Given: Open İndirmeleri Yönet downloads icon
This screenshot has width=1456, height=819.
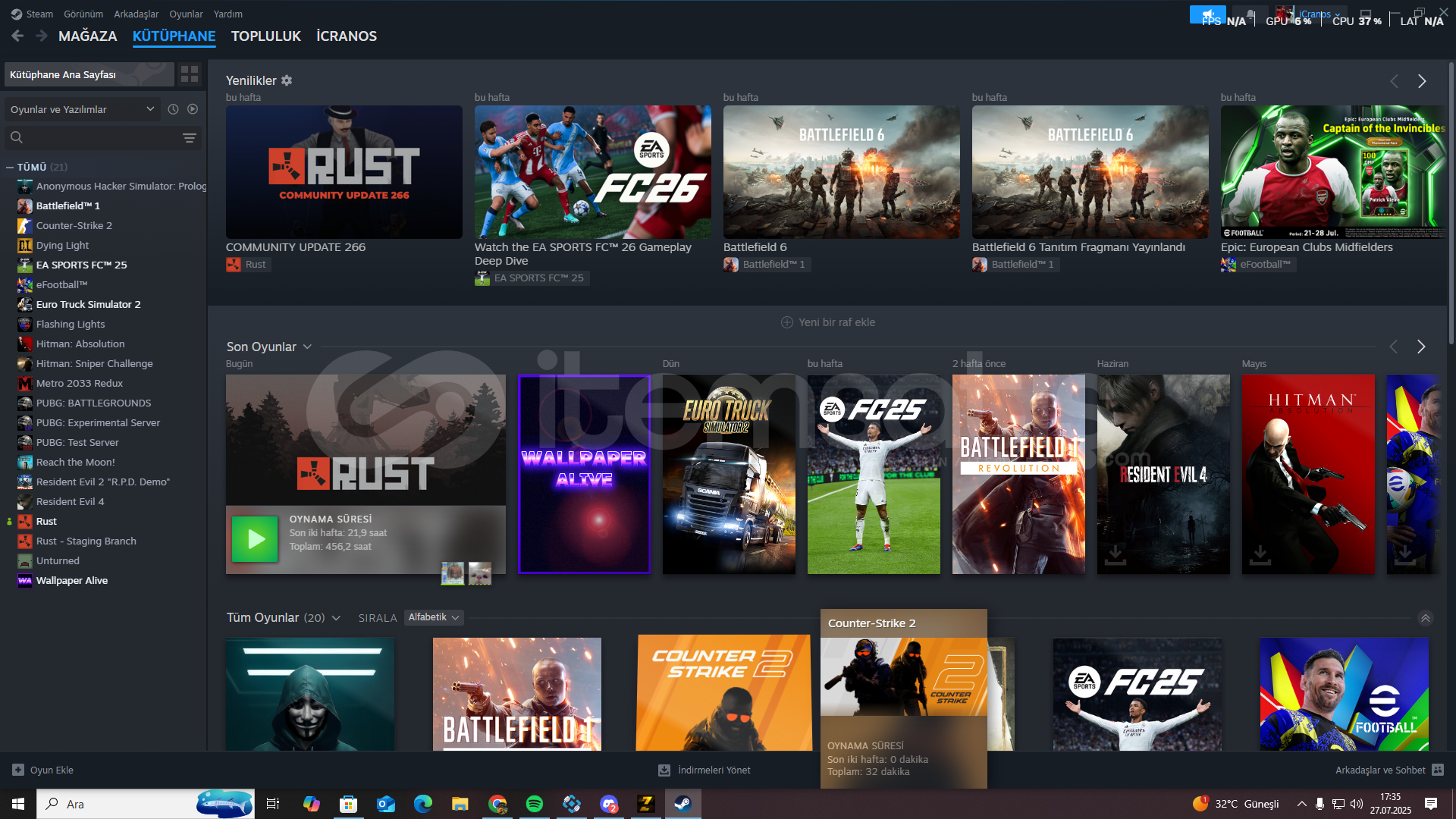Looking at the screenshot, I should 664,770.
